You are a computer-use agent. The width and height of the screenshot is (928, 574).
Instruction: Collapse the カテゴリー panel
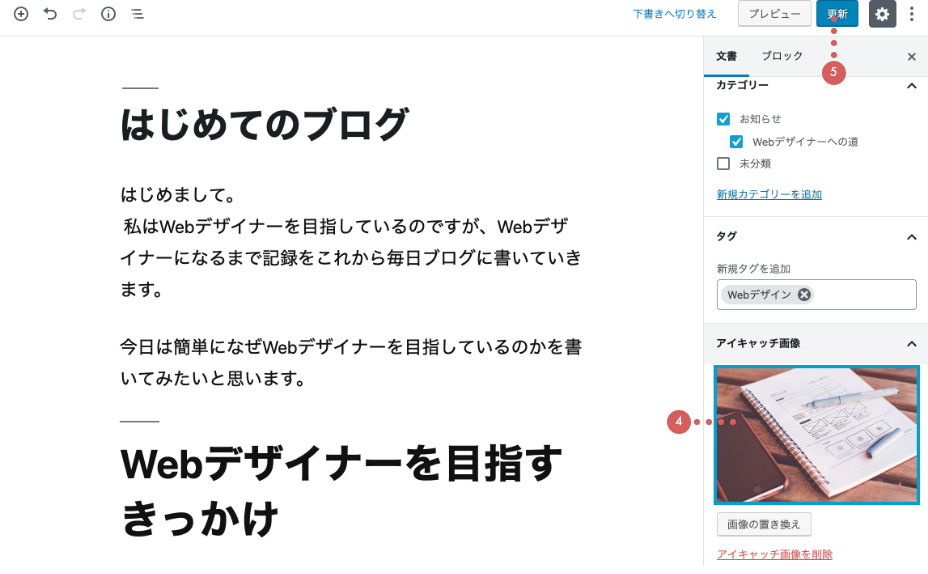click(x=911, y=86)
